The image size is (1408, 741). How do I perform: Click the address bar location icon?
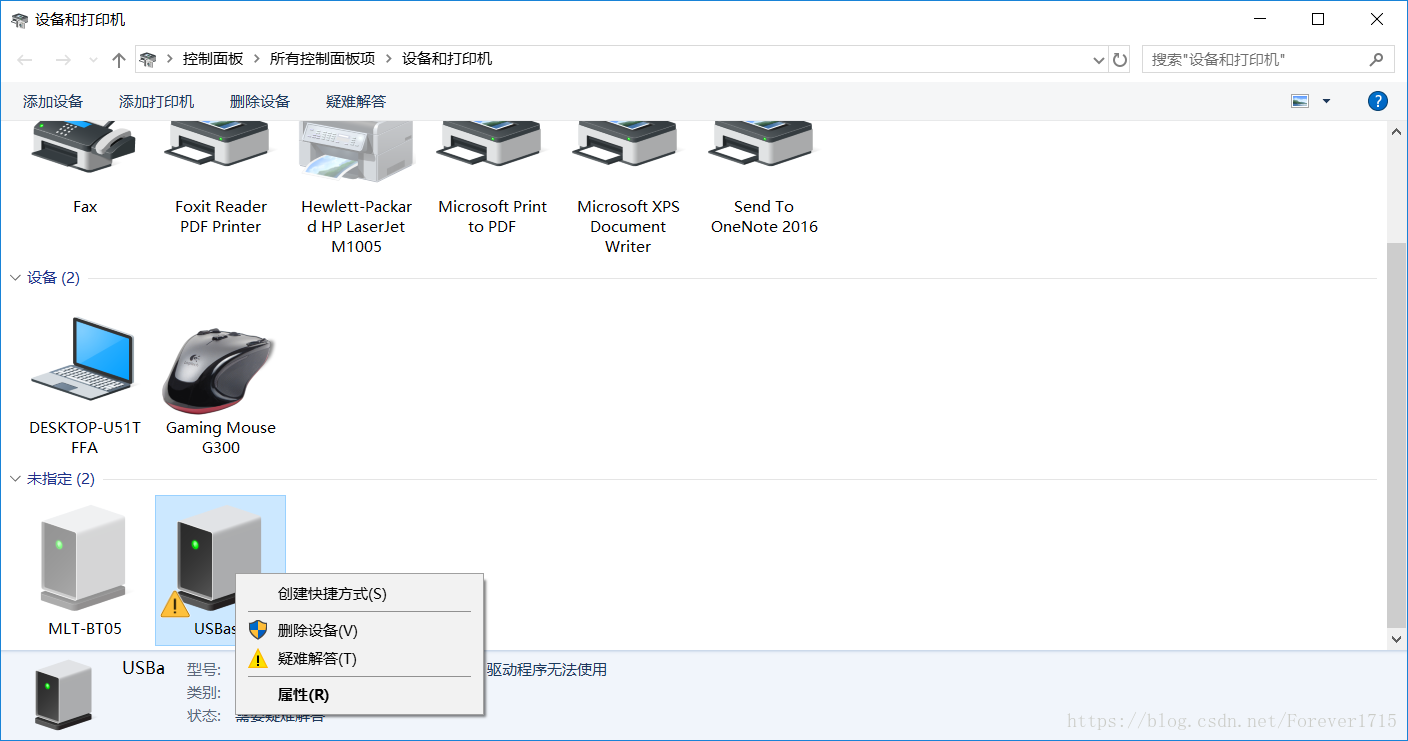[x=148, y=60]
